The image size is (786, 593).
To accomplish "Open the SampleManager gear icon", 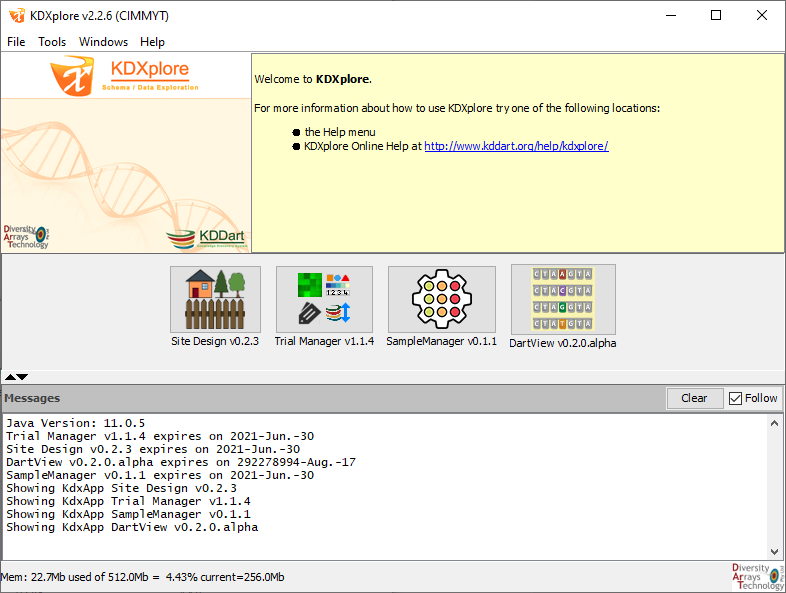I will [x=442, y=299].
